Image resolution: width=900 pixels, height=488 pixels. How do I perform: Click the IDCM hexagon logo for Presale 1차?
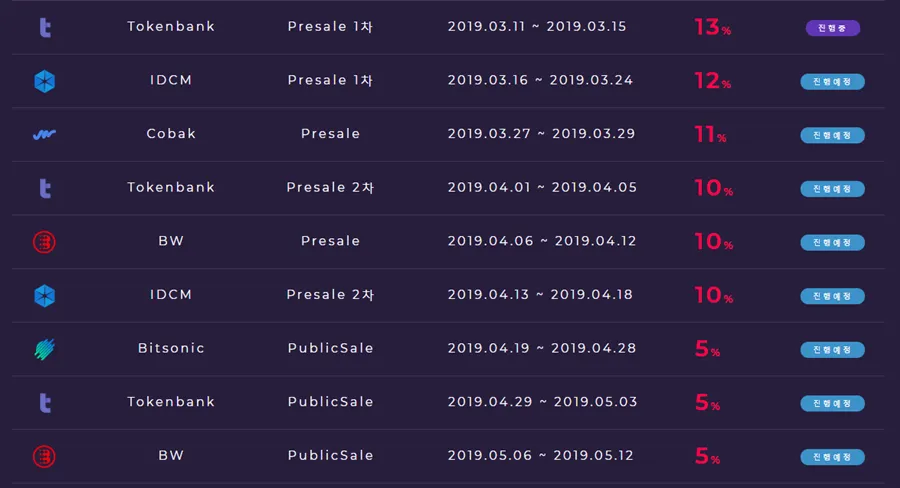click(x=44, y=81)
